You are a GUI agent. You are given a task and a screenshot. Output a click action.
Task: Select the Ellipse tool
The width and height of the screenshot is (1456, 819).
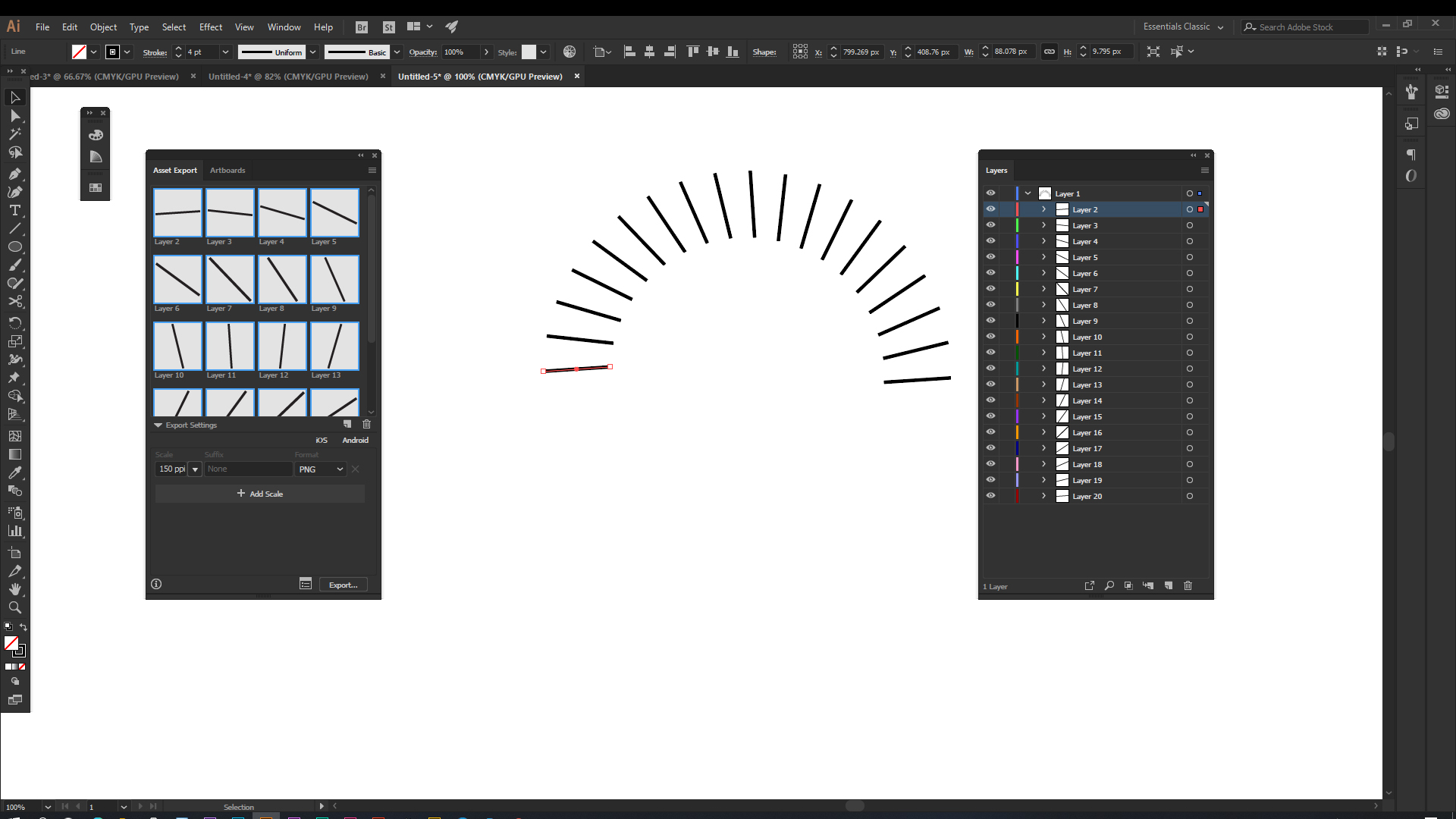[x=15, y=246]
